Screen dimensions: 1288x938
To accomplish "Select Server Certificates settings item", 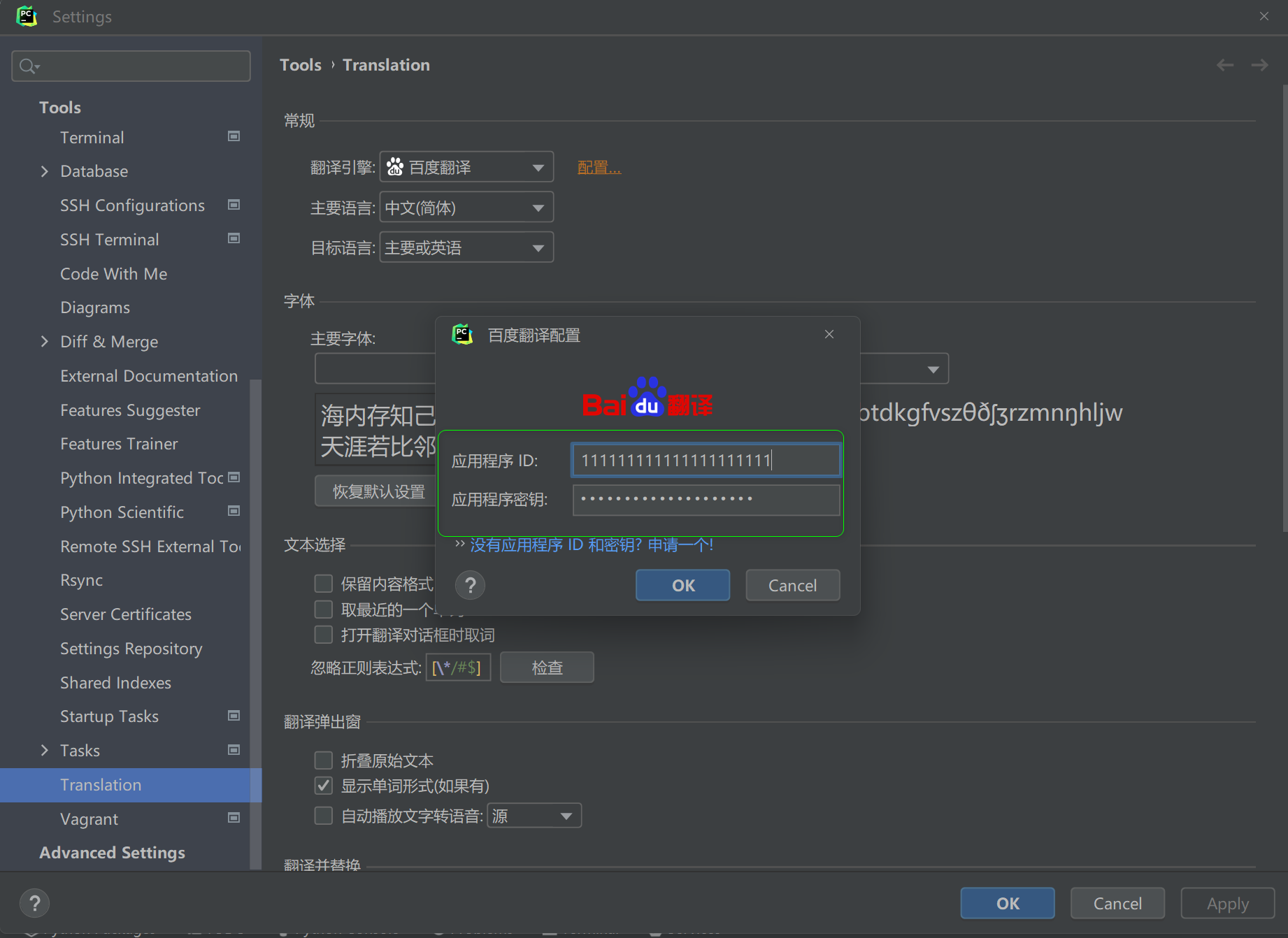I will tap(126, 614).
